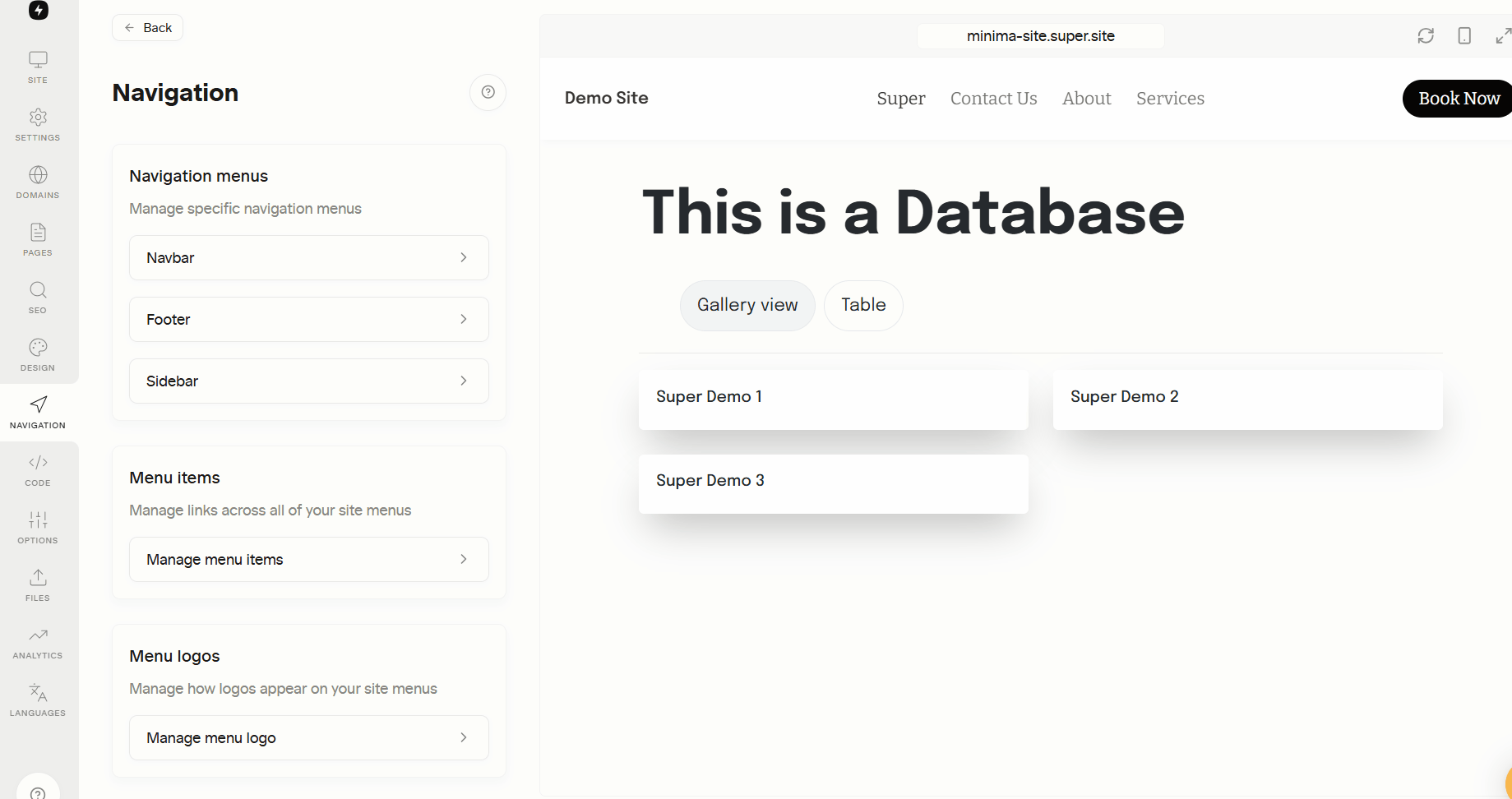
Task: Refresh the site preview
Action: [1426, 35]
